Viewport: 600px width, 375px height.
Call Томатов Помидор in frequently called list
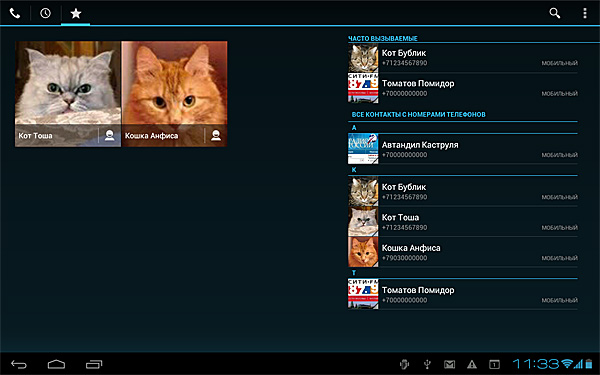coord(463,88)
